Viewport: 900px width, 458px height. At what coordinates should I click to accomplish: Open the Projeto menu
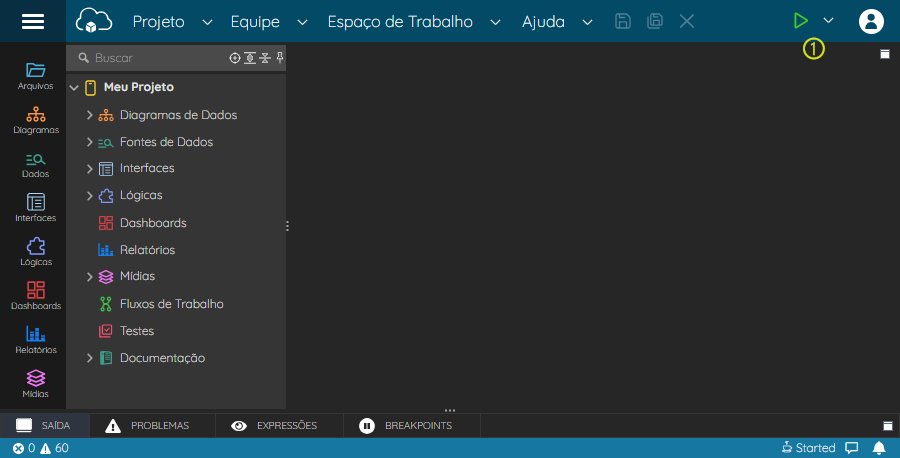(158, 22)
